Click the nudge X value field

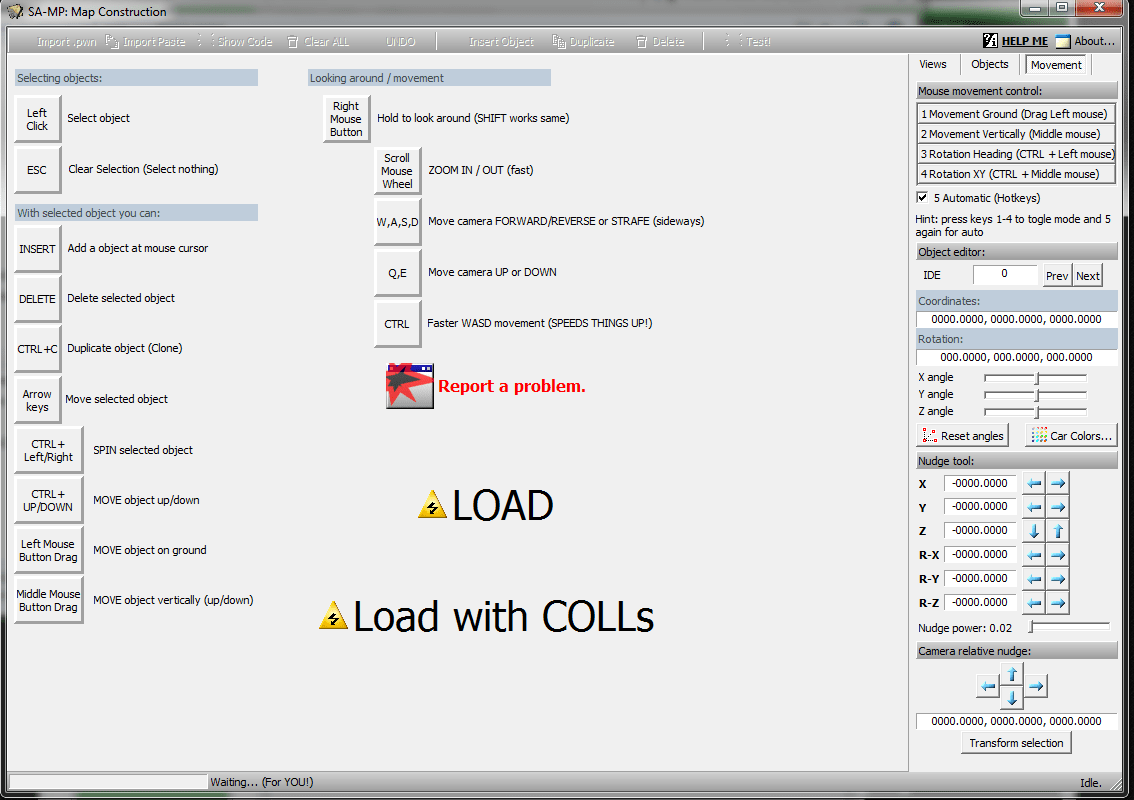(980, 483)
